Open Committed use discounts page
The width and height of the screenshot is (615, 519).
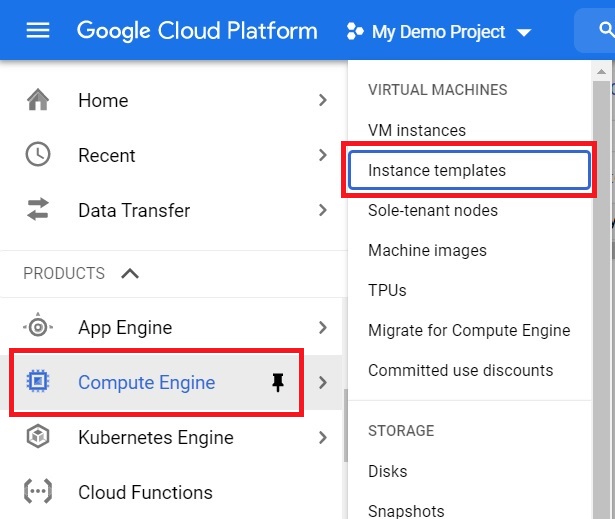[460, 370]
